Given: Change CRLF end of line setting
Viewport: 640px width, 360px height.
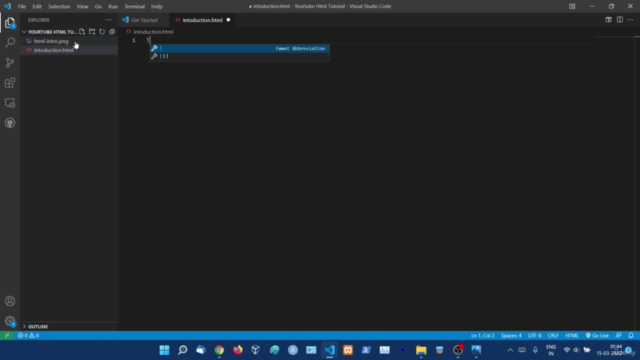Looking at the screenshot, I should pos(553,336).
